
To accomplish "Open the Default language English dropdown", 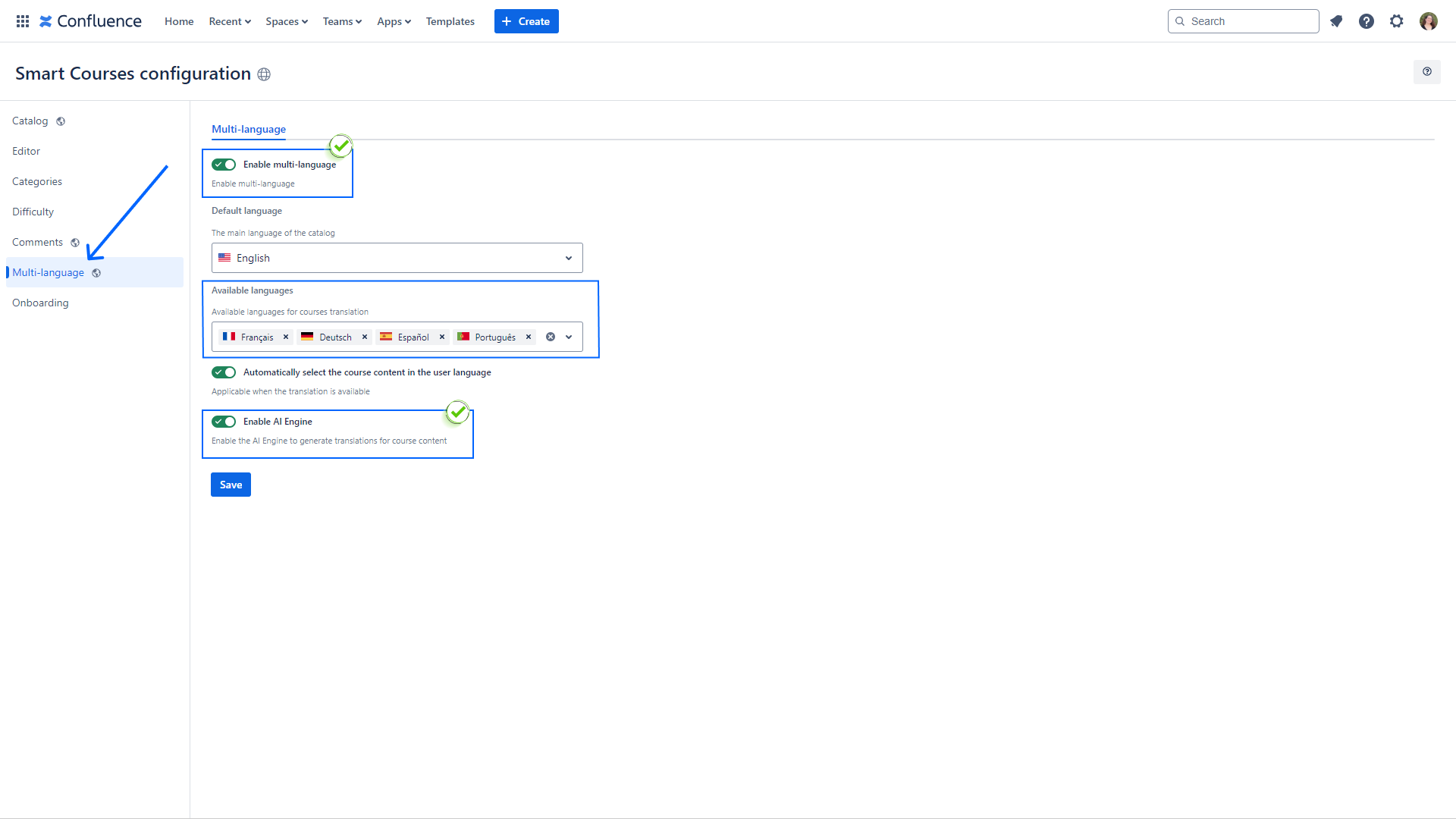I will 397,258.
